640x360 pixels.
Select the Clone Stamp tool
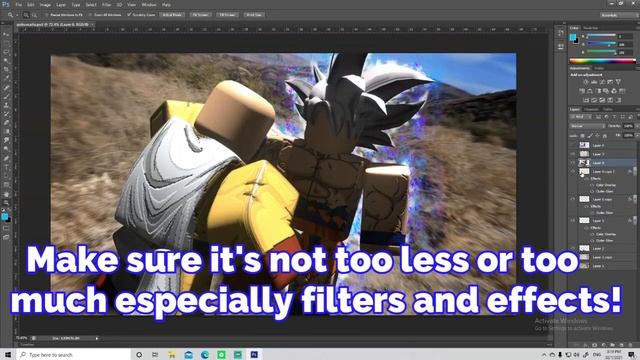[6, 105]
